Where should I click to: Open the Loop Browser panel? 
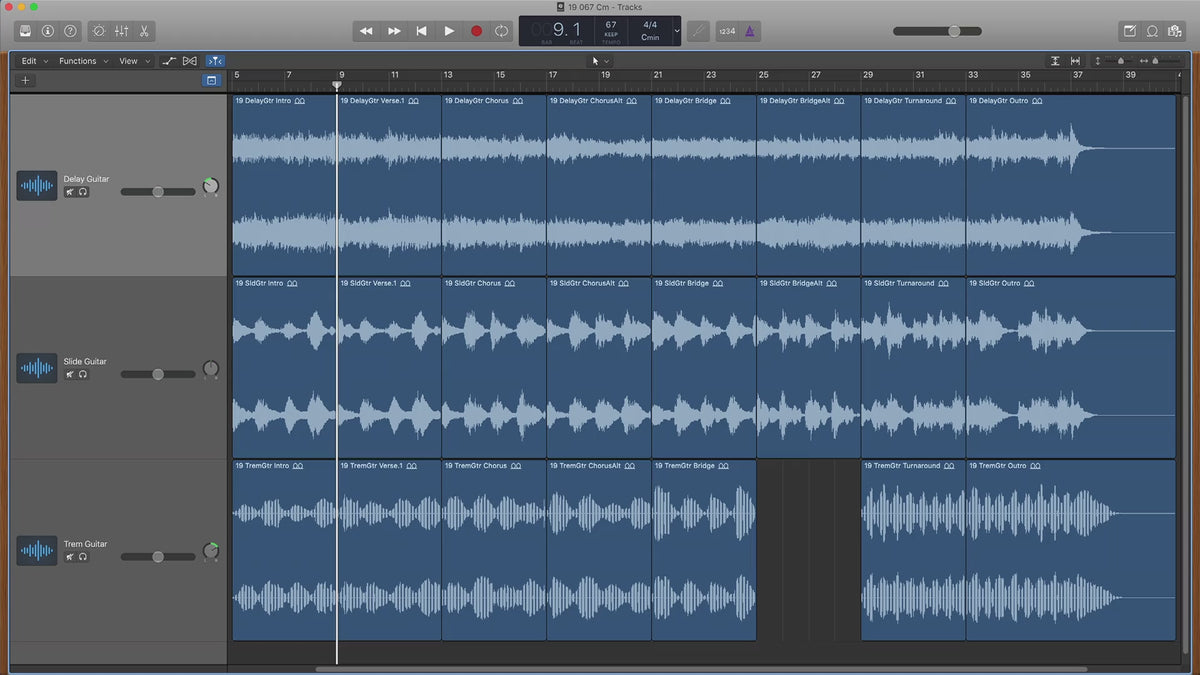[x=1152, y=31]
